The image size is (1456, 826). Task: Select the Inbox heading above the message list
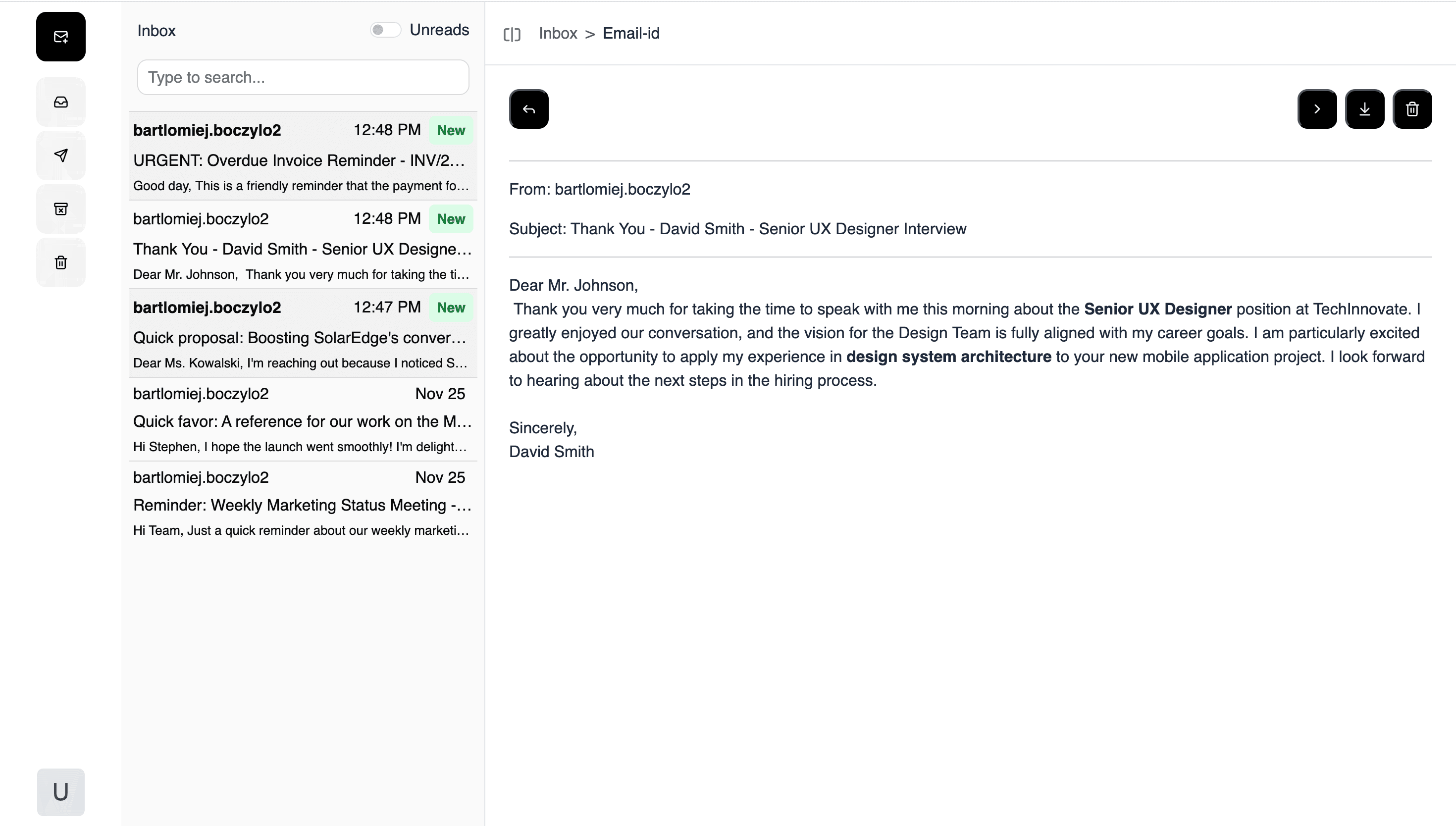[156, 30]
